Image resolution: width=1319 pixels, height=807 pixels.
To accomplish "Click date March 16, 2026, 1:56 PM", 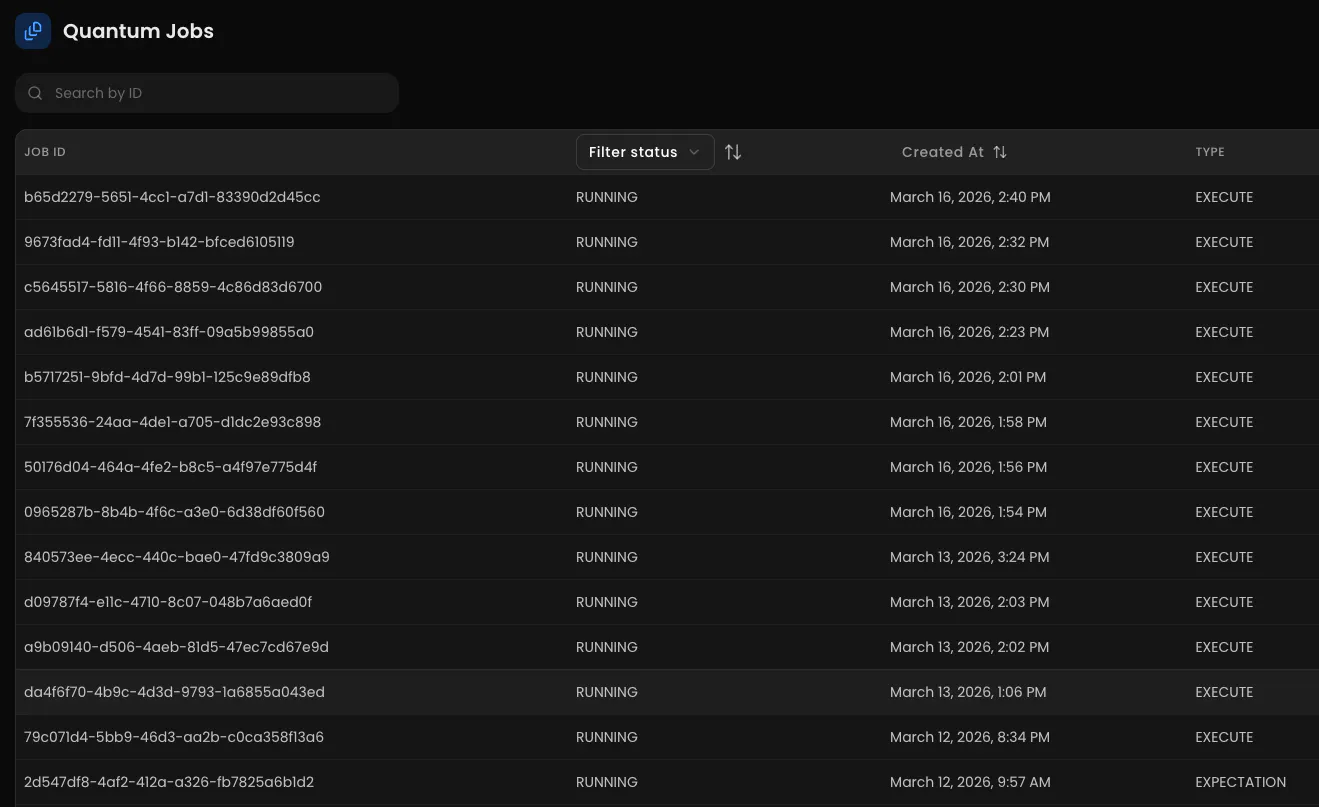I will click(968, 467).
